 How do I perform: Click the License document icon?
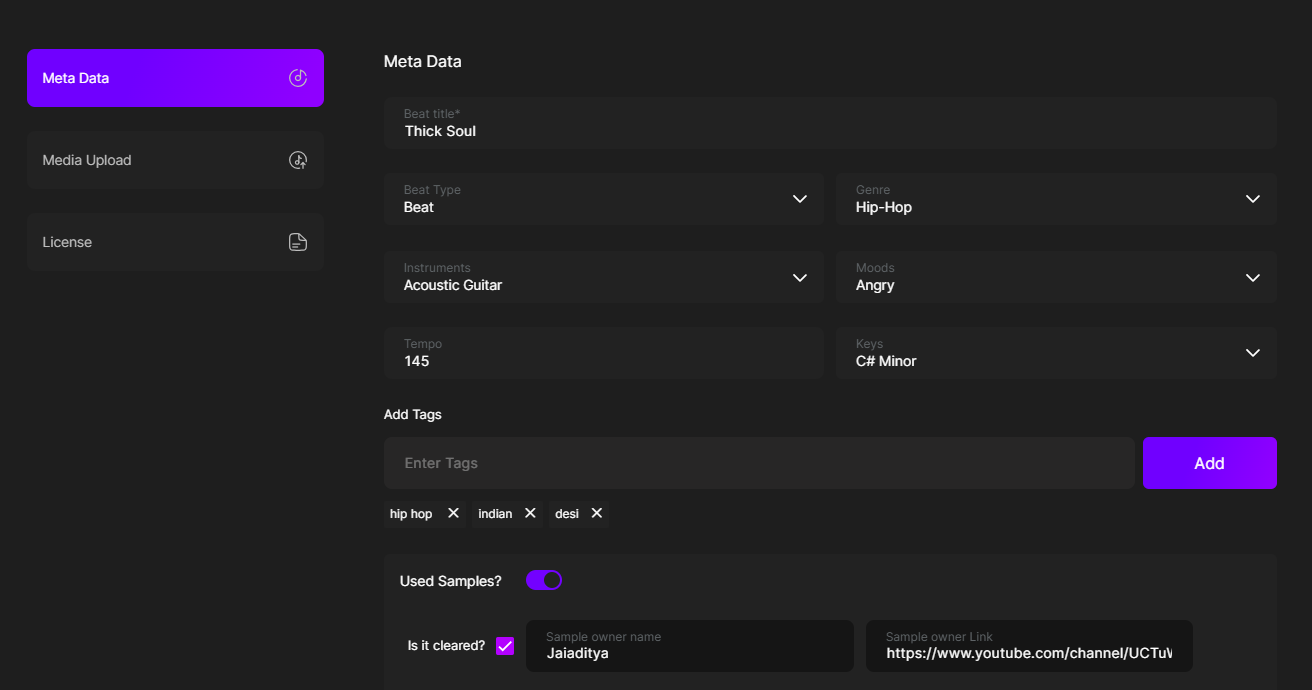(x=298, y=242)
